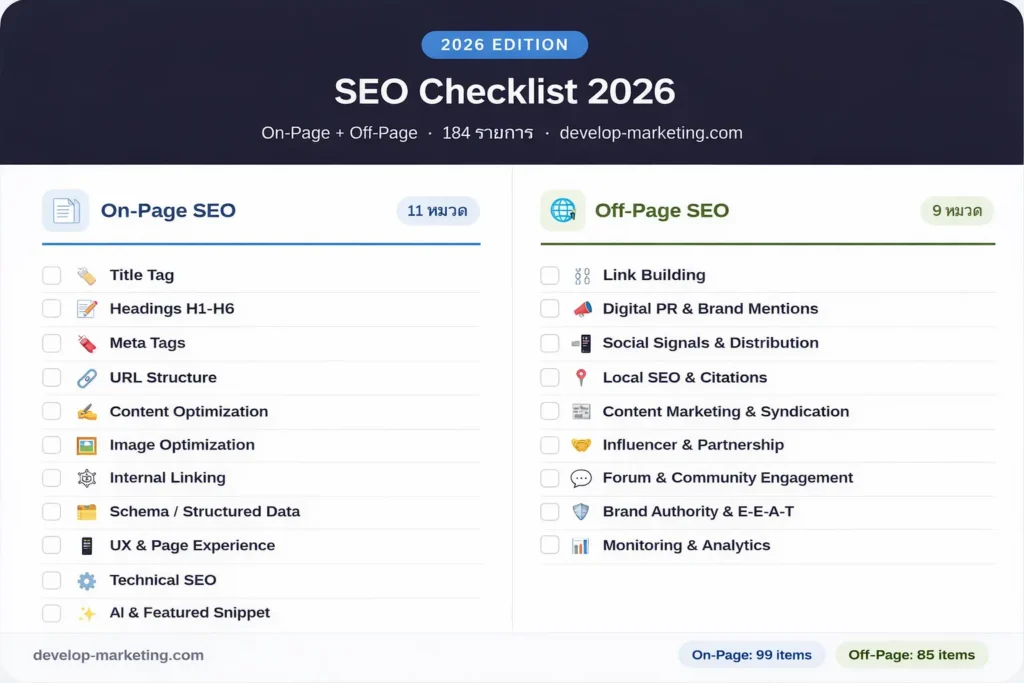Click the On-Page: 99 items pill
The image size is (1024, 683).
click(x=751, y=655)
